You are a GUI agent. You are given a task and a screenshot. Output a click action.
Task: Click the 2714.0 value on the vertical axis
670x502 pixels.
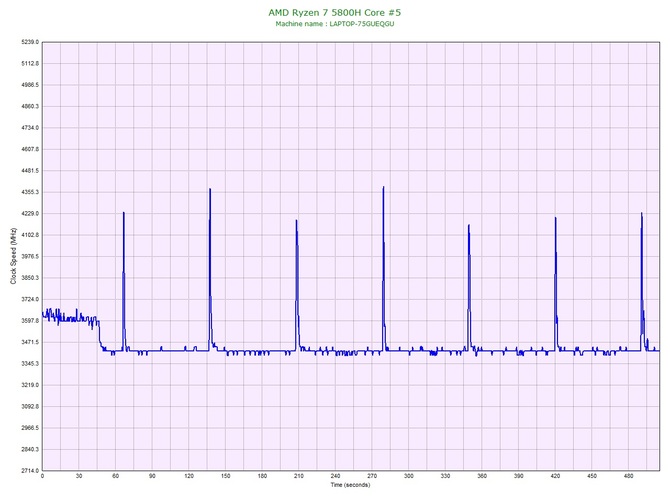click(x=30, y=470)
